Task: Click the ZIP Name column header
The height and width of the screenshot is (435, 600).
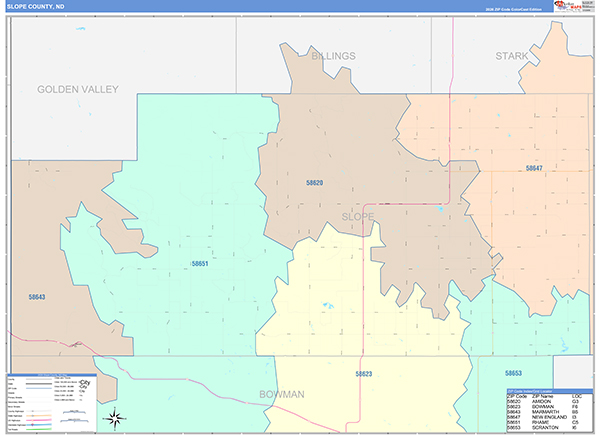Action: tap(542, 396)
